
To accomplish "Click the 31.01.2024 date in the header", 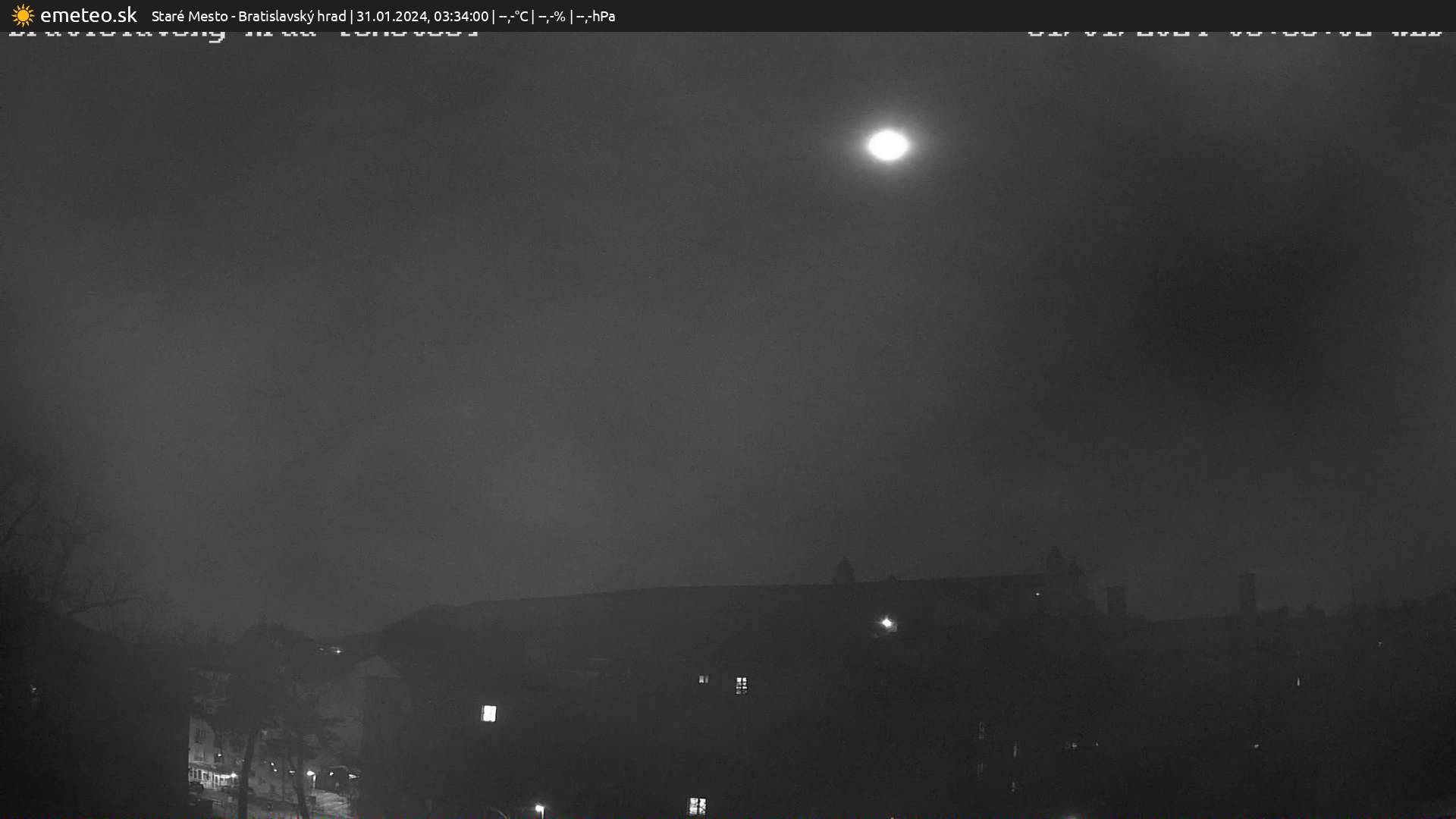I will (x=391, y=17).
